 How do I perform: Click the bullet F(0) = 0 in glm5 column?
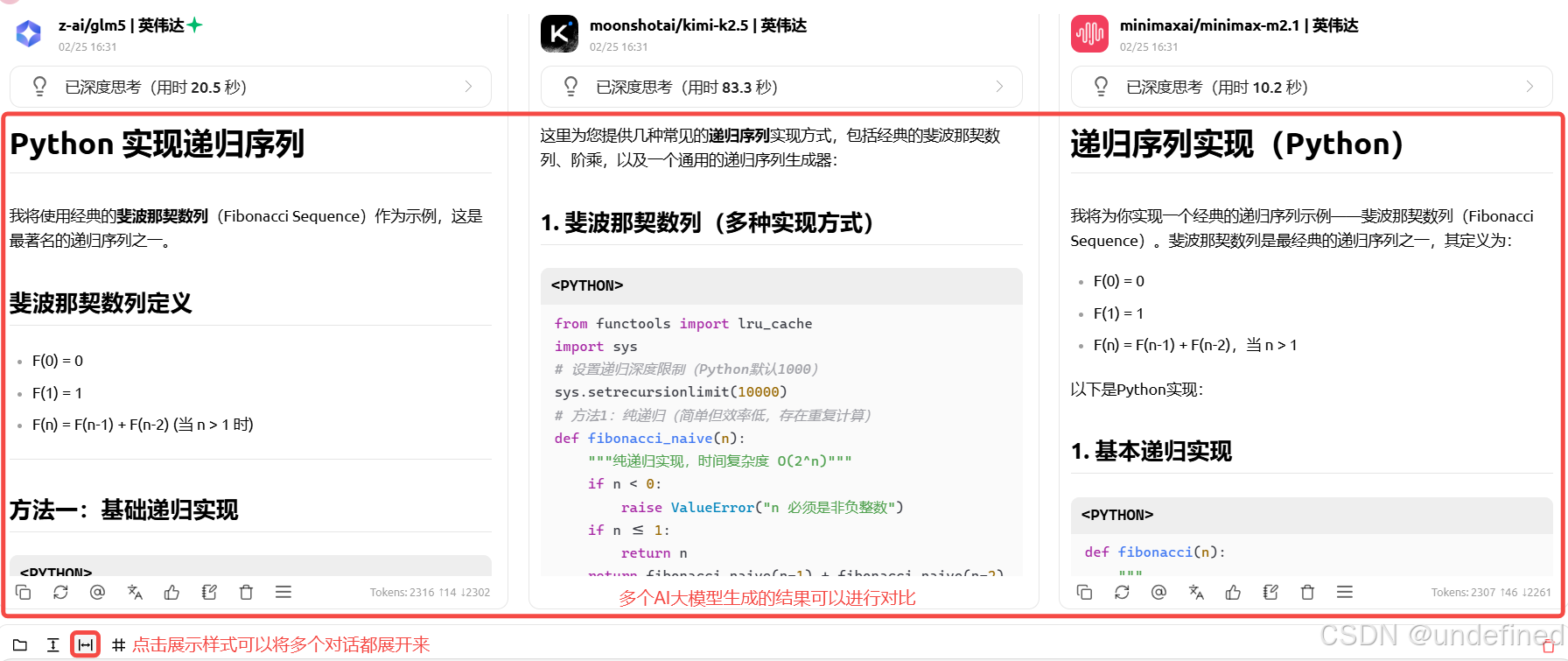[58, 361]
